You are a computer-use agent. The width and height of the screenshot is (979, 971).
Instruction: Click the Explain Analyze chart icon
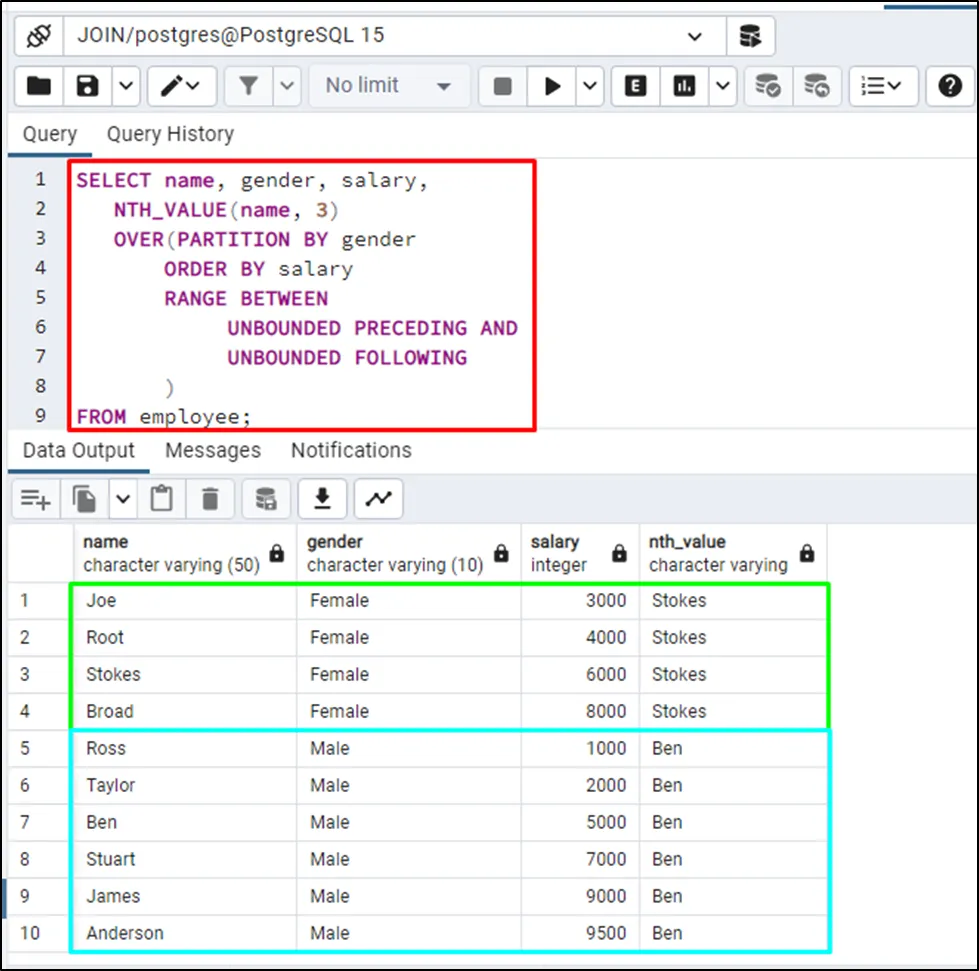coord(684,86)
